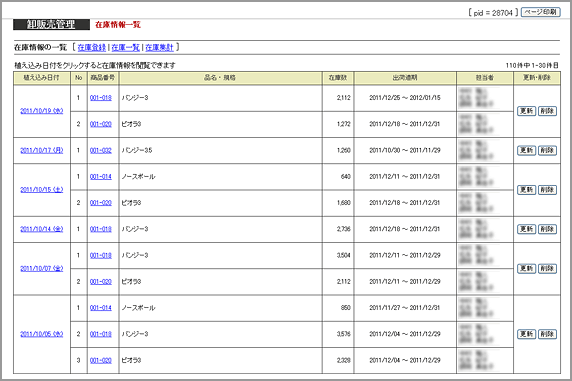
Task: Click the ページ印刷 print button
Action: point(541,12)
